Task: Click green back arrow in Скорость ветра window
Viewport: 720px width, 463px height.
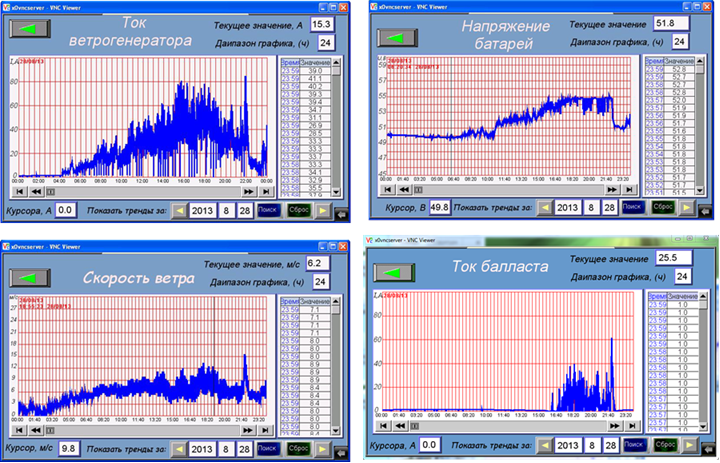Action: point(30,277)
